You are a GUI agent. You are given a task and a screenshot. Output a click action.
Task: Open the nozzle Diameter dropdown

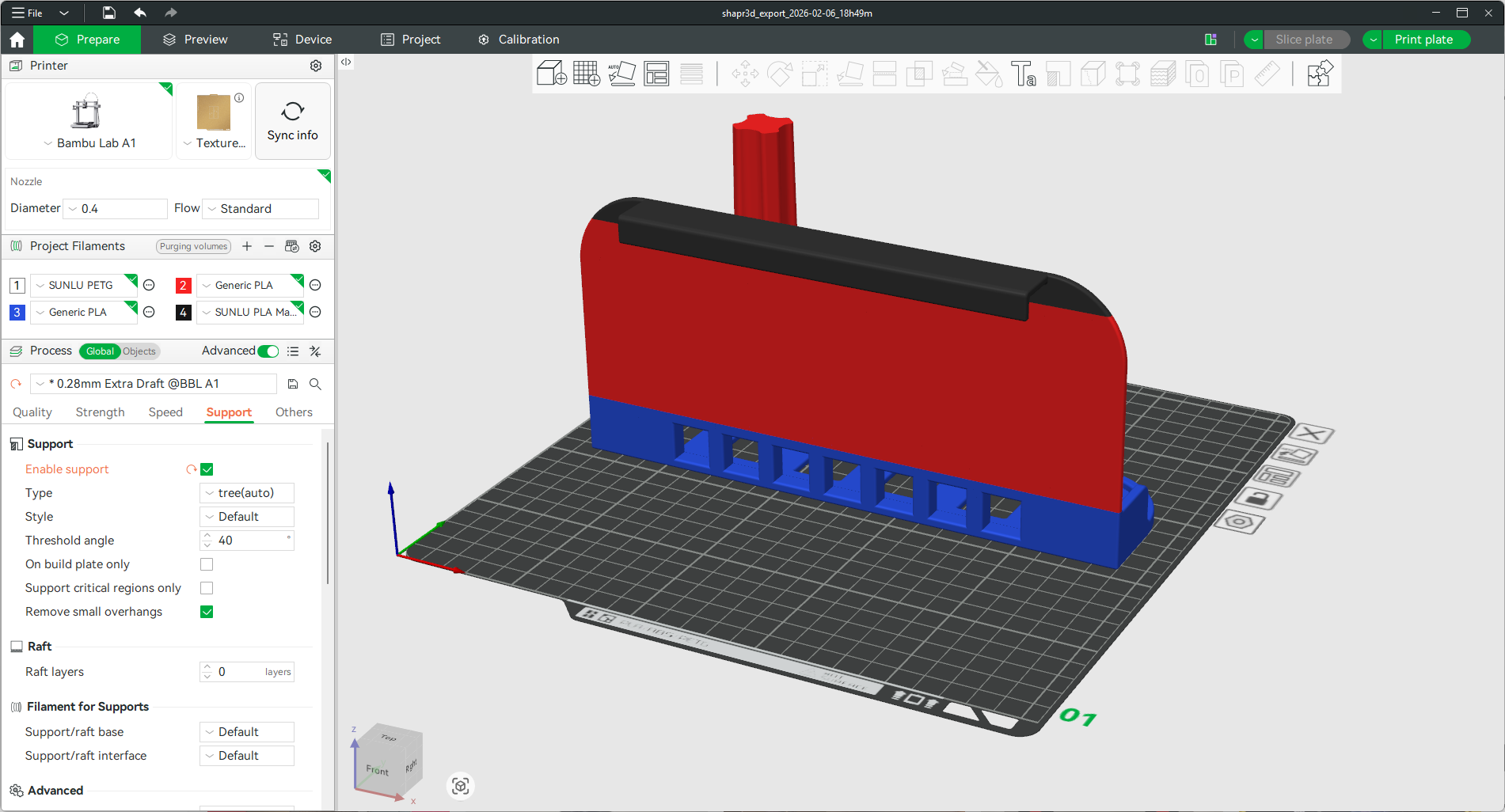[x=116, y=209]
